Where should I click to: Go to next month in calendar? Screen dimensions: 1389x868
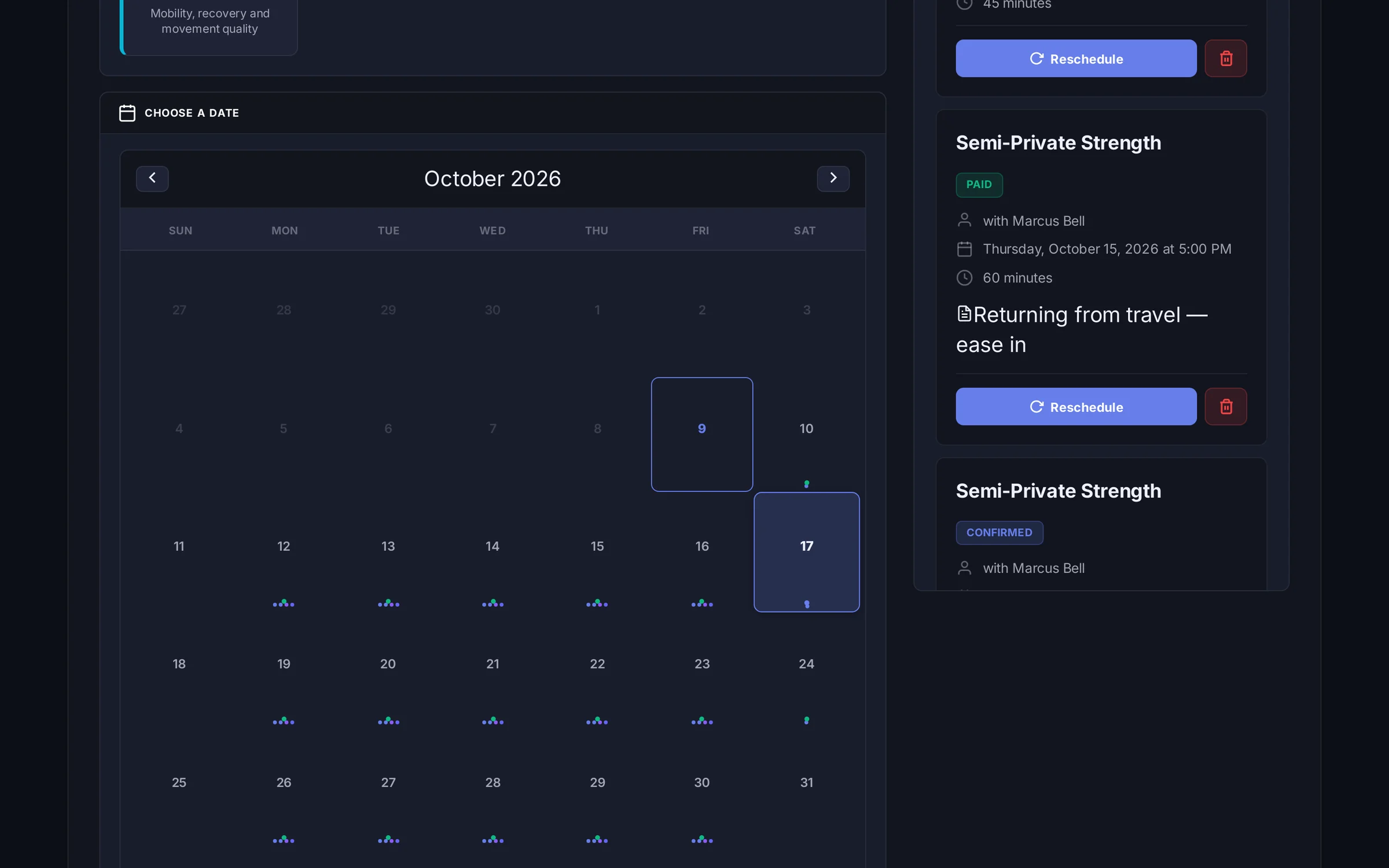(833, 178)
